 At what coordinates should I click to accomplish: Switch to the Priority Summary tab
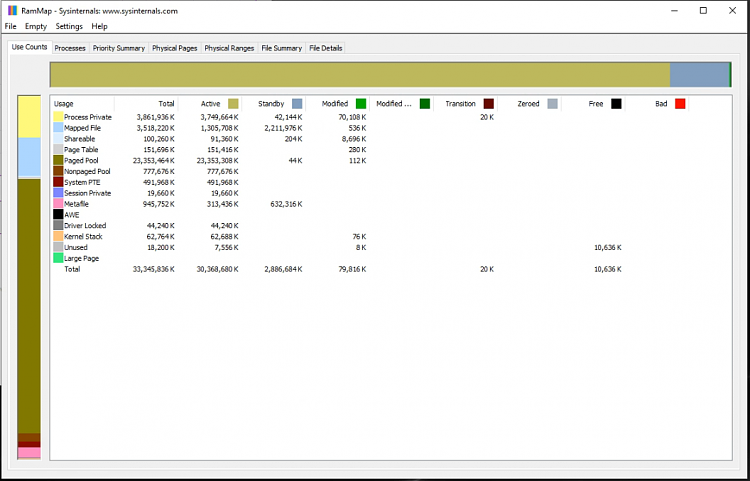tap(119, 48)
